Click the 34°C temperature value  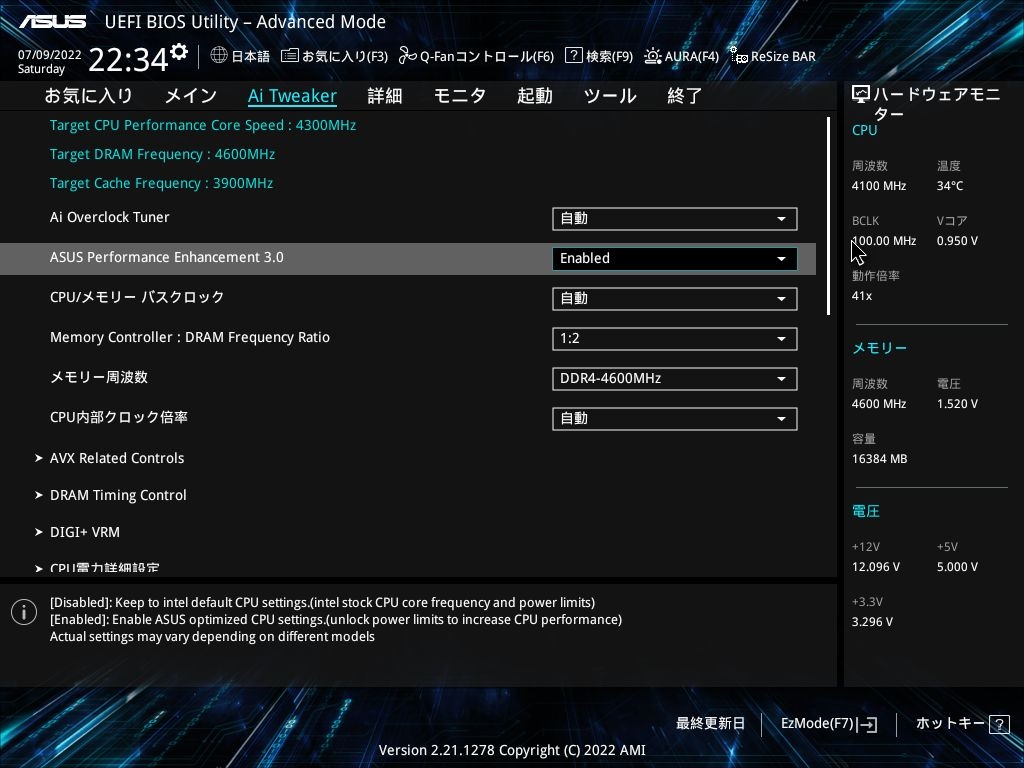[x=950, y=186]
